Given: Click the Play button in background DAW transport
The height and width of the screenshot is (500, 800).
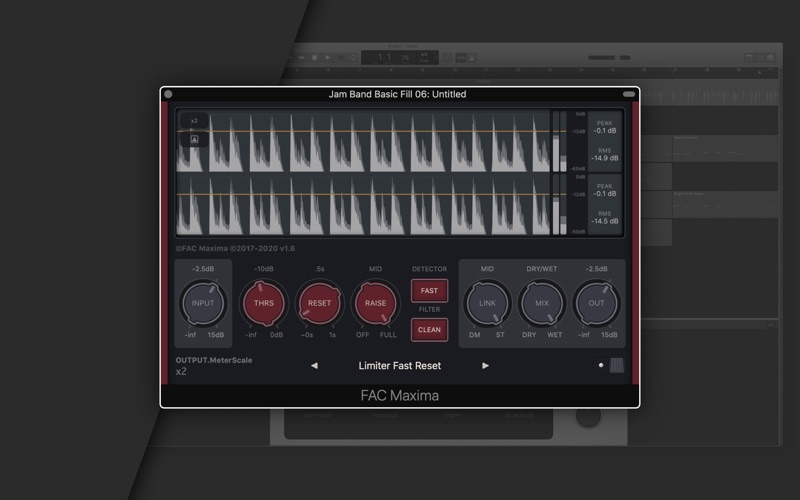Looking at the screenshot, I should click(x=328, y=58).
